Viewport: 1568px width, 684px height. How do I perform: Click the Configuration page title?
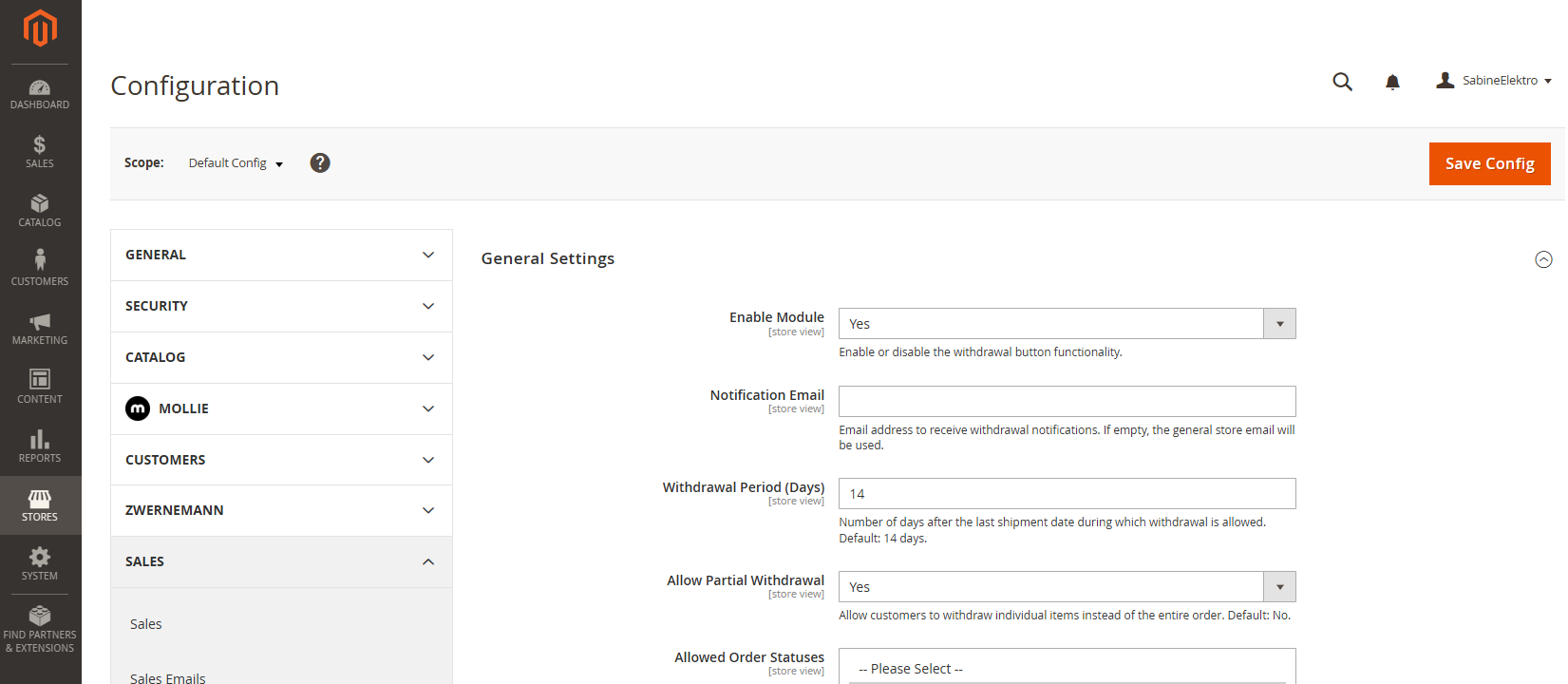195,85
